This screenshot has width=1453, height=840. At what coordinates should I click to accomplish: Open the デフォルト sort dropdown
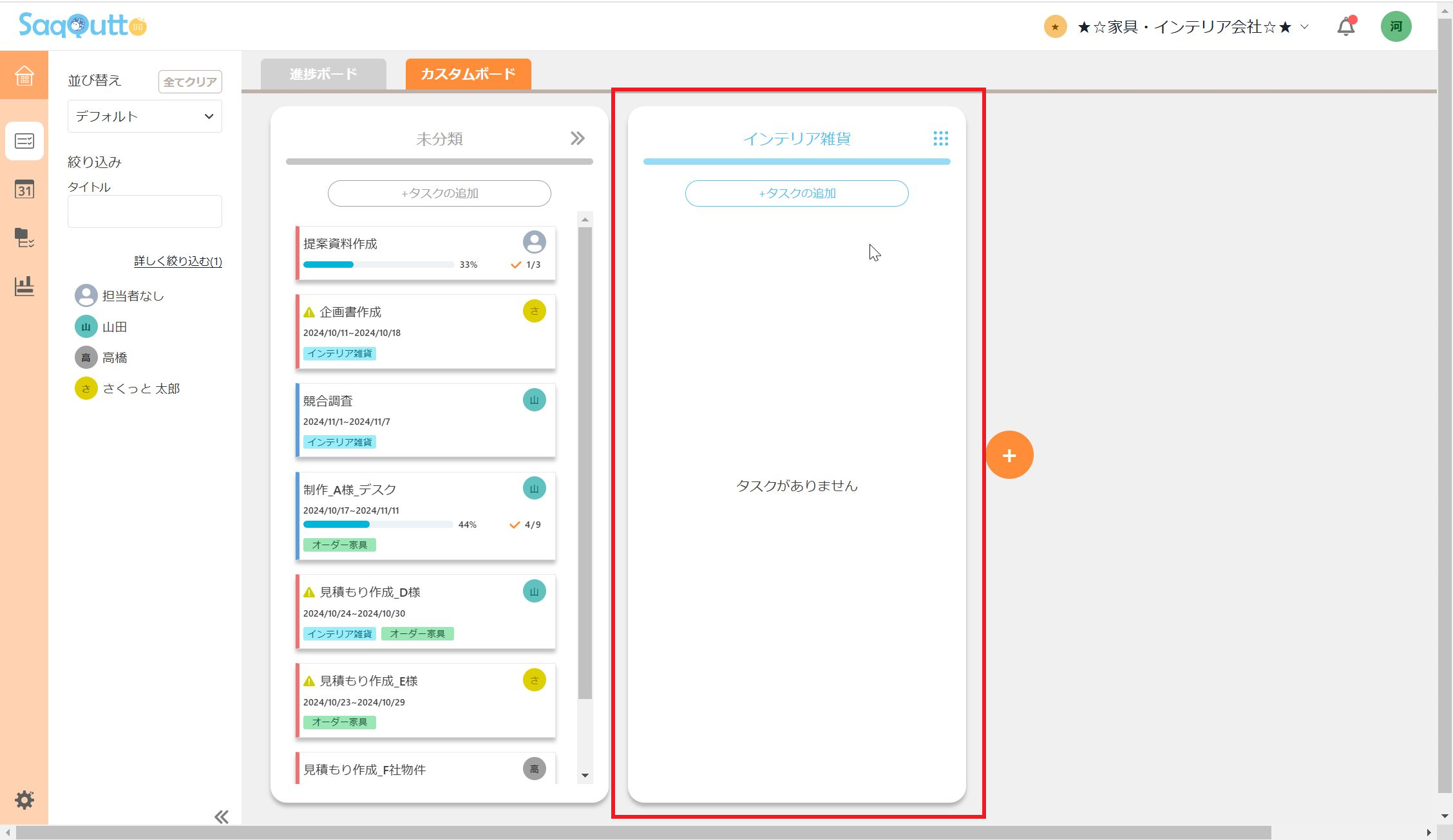pyautogui.click(x=144, y=117)
